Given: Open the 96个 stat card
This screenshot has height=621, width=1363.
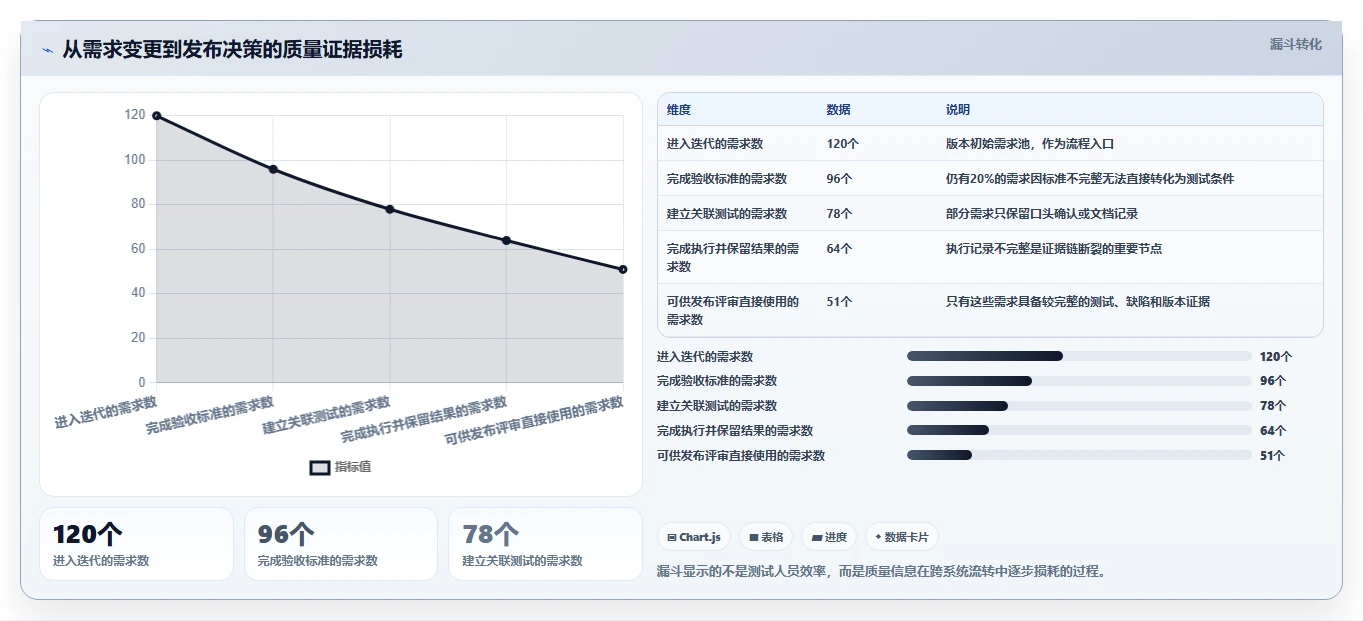Looking at the screenshot, I should coord(341,544).
